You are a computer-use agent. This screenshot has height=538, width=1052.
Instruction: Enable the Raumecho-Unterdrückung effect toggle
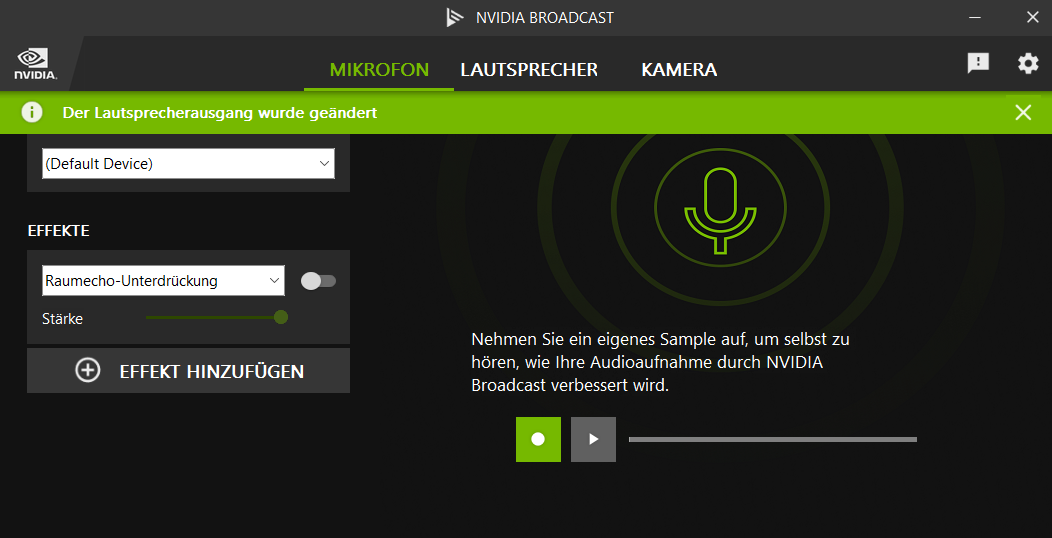318,281
